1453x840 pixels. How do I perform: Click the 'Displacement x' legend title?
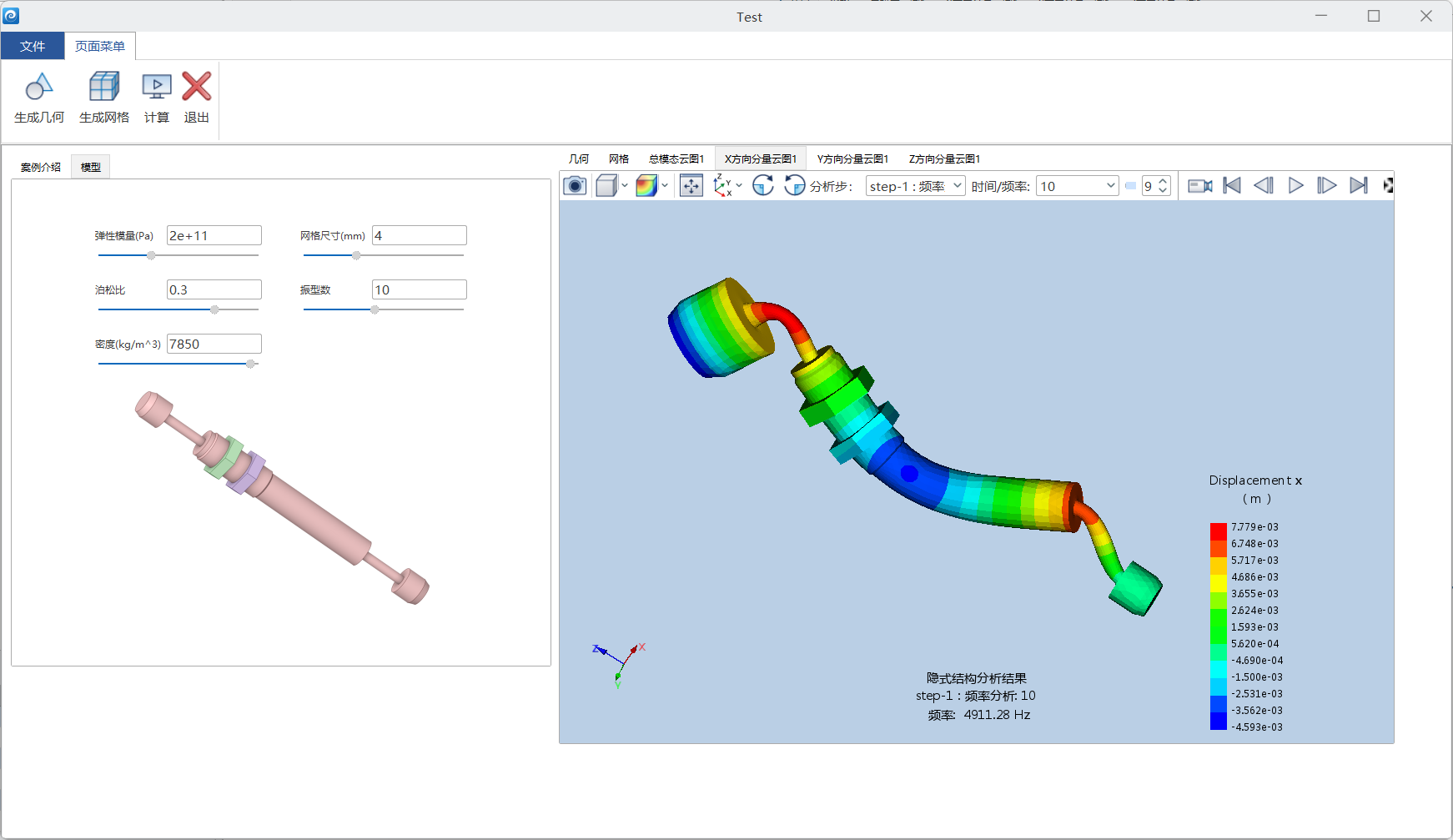tap(1255, 480)
